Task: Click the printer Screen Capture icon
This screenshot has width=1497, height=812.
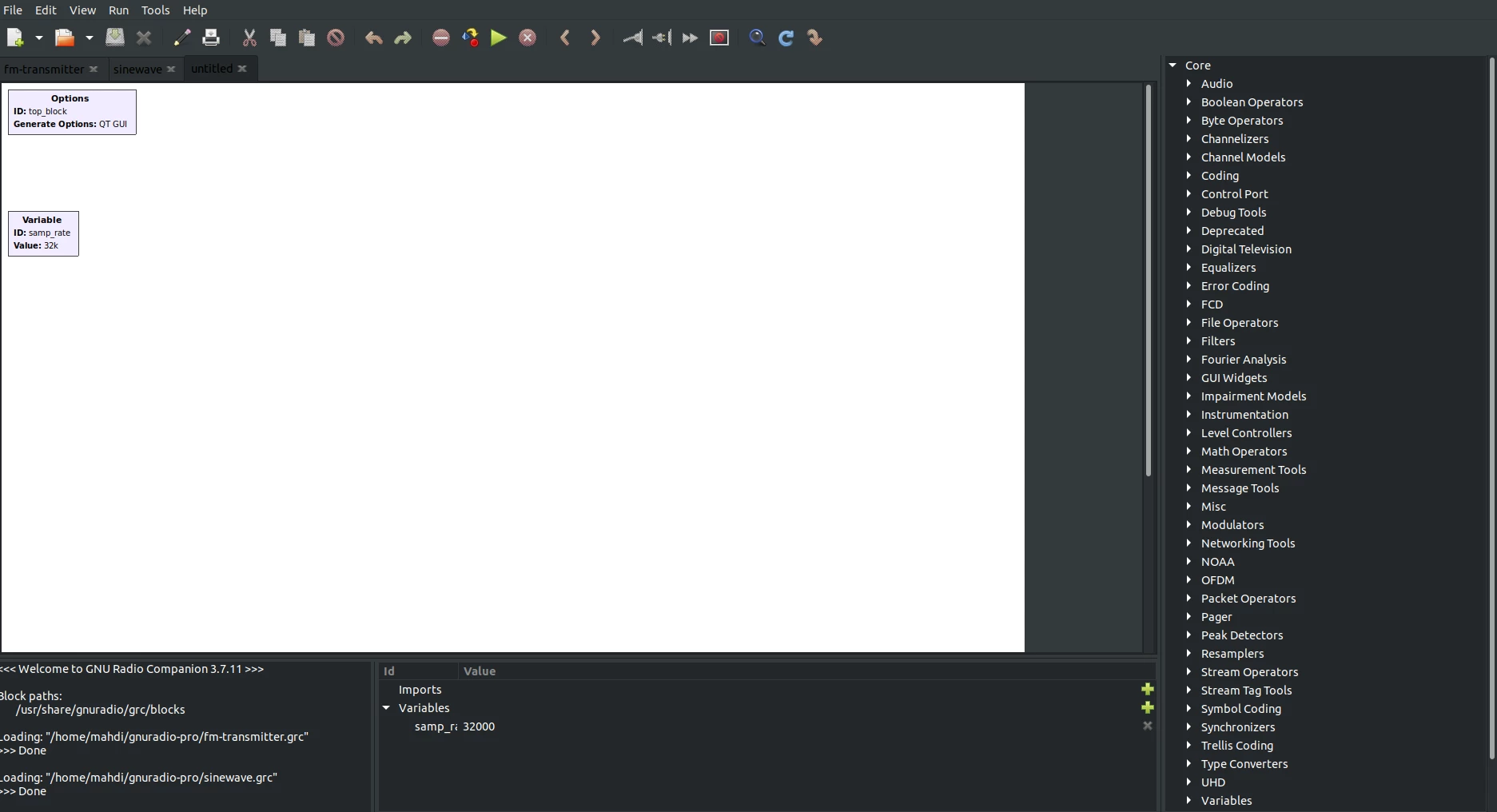Action: (x=211, y=38)
